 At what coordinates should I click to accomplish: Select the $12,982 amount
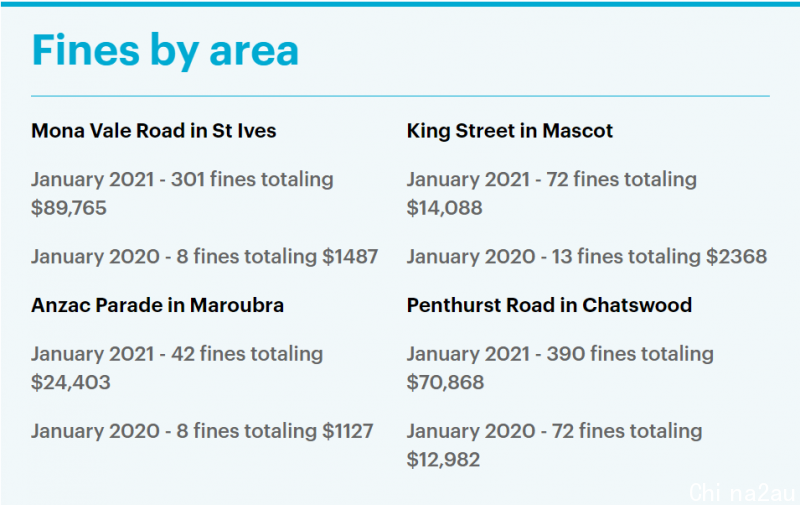click(443, 460)
